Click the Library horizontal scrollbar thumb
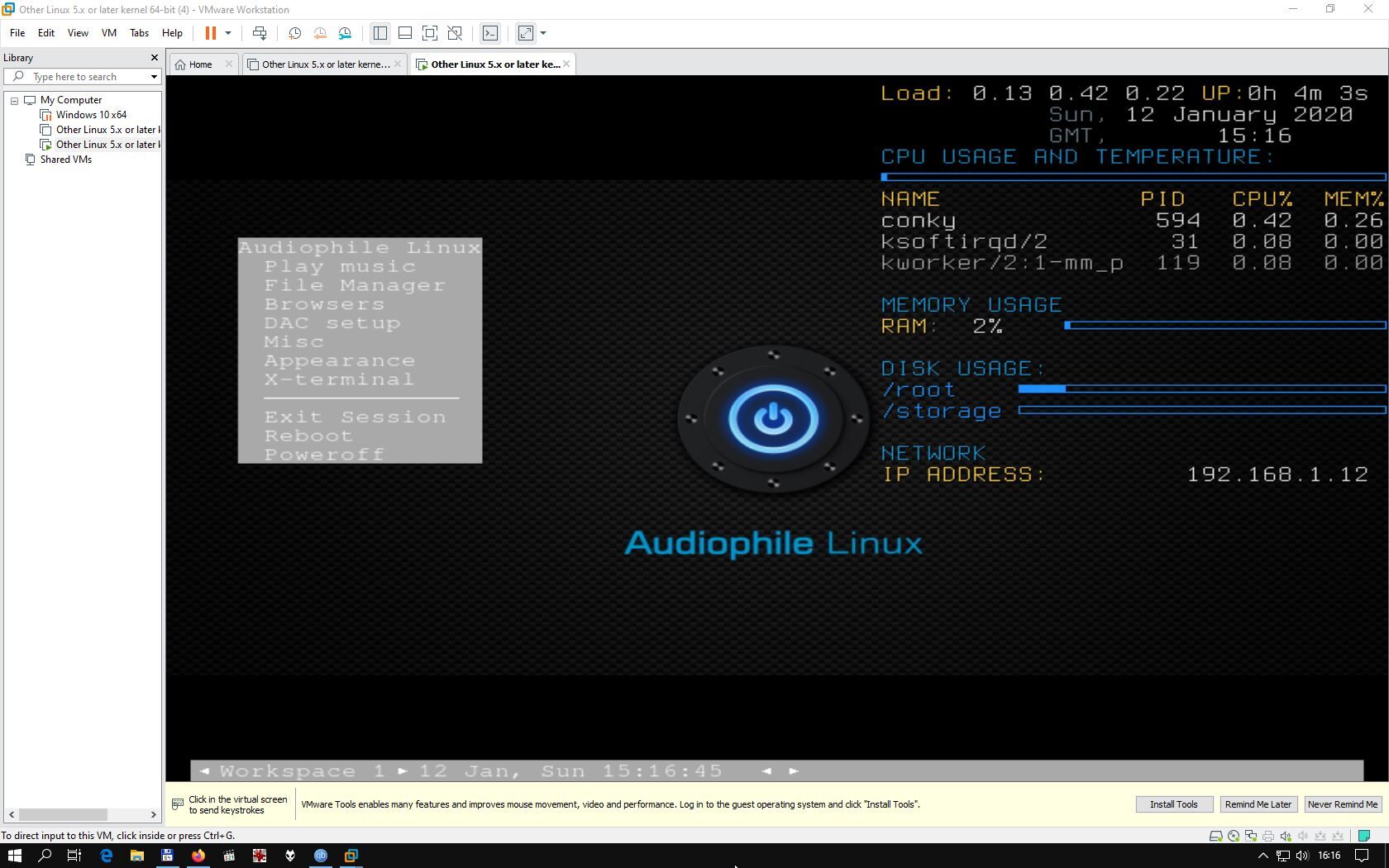 click(x=63, y=814)
